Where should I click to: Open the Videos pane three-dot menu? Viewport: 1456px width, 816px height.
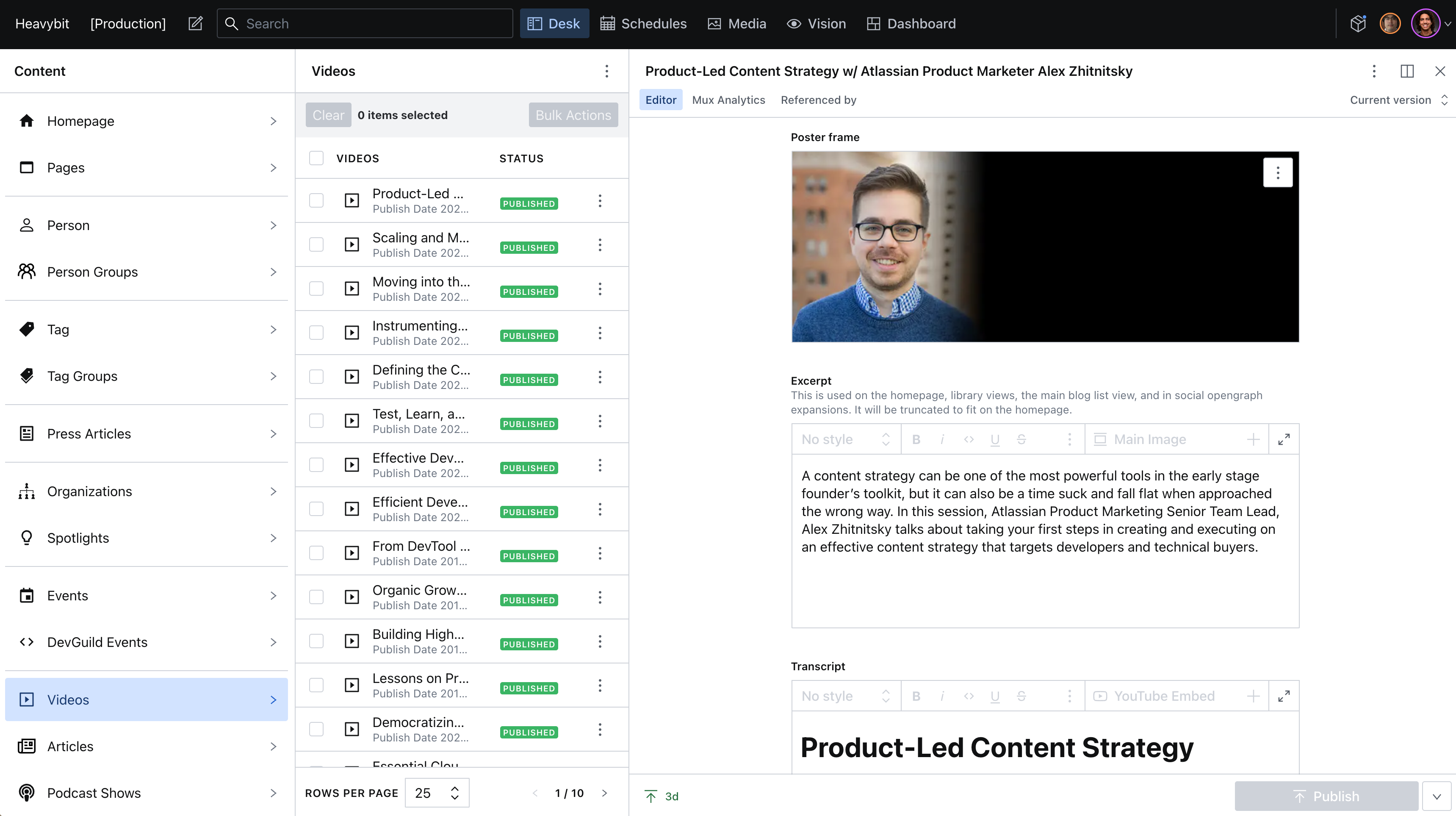(x=606, y=71)
